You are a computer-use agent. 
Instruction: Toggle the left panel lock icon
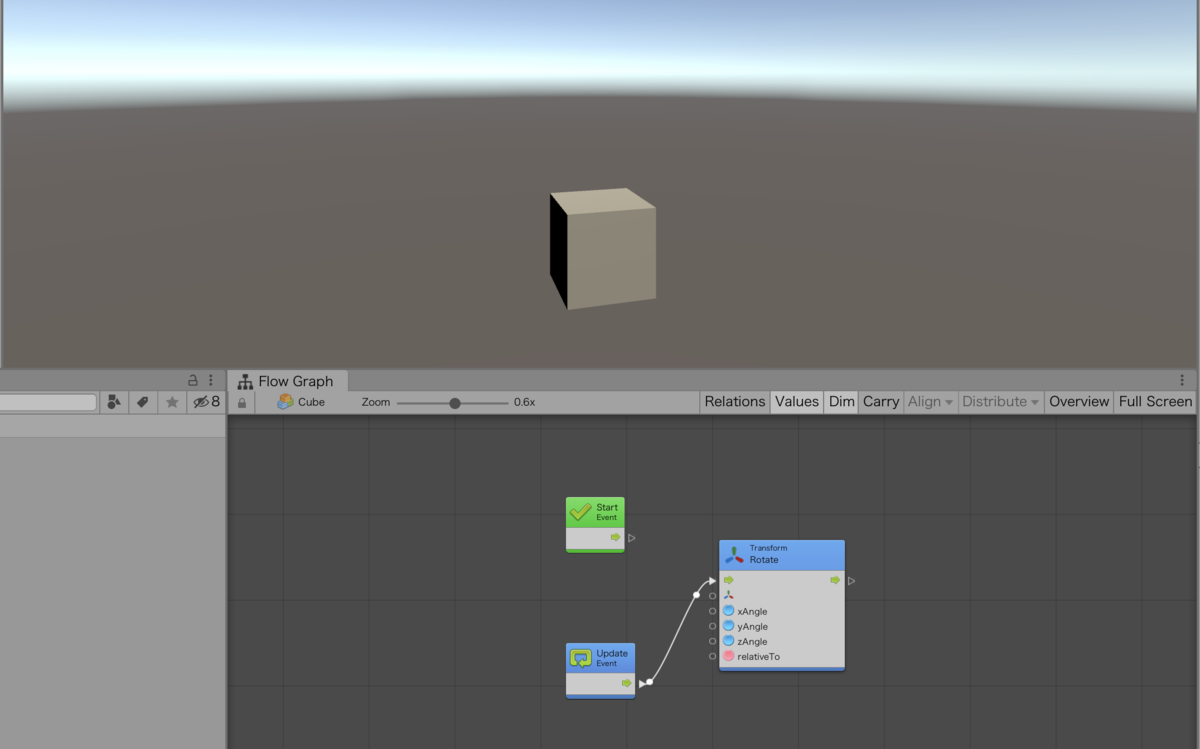pos(193,380)
